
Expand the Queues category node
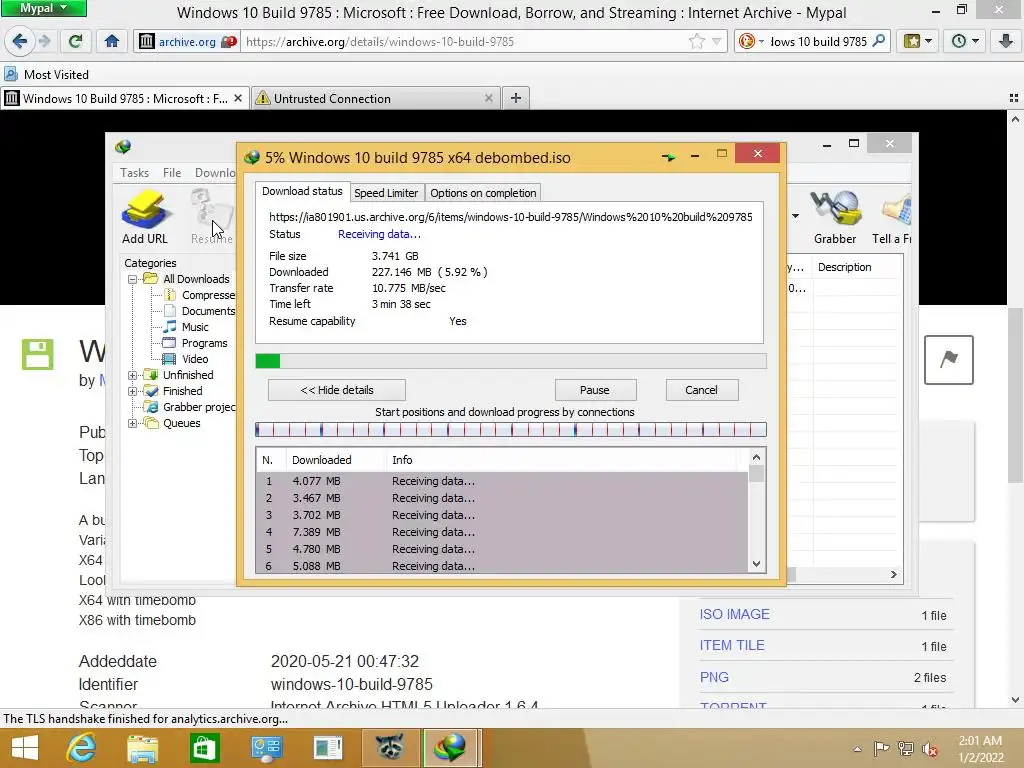tap(133, 423)
